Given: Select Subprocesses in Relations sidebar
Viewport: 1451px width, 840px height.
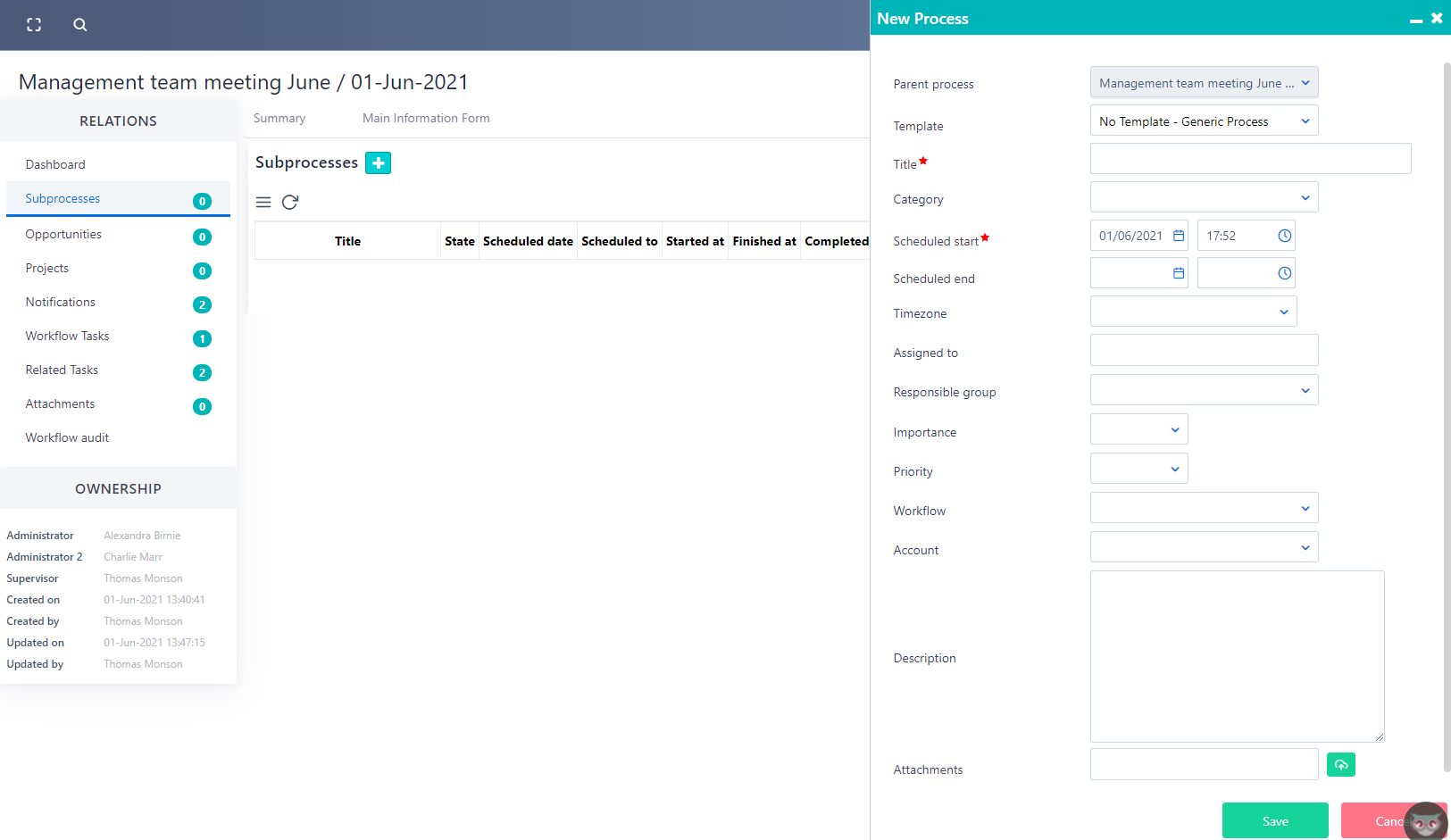Looking at the screenshot, I should [118, 199].
